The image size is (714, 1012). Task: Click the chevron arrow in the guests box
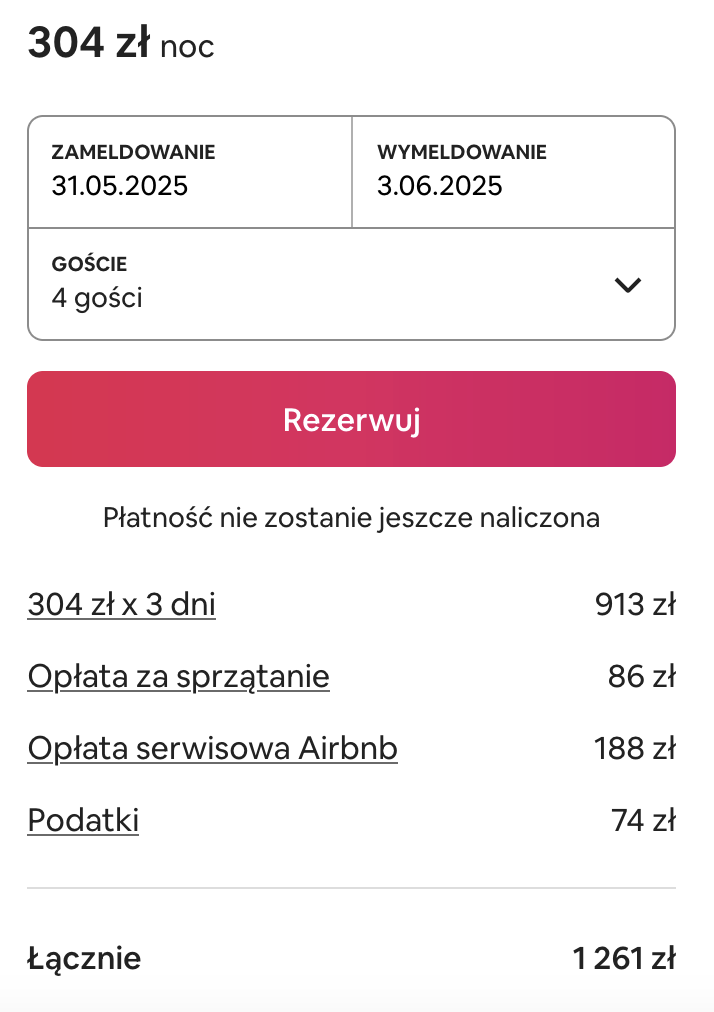click(x=627, y=285)
